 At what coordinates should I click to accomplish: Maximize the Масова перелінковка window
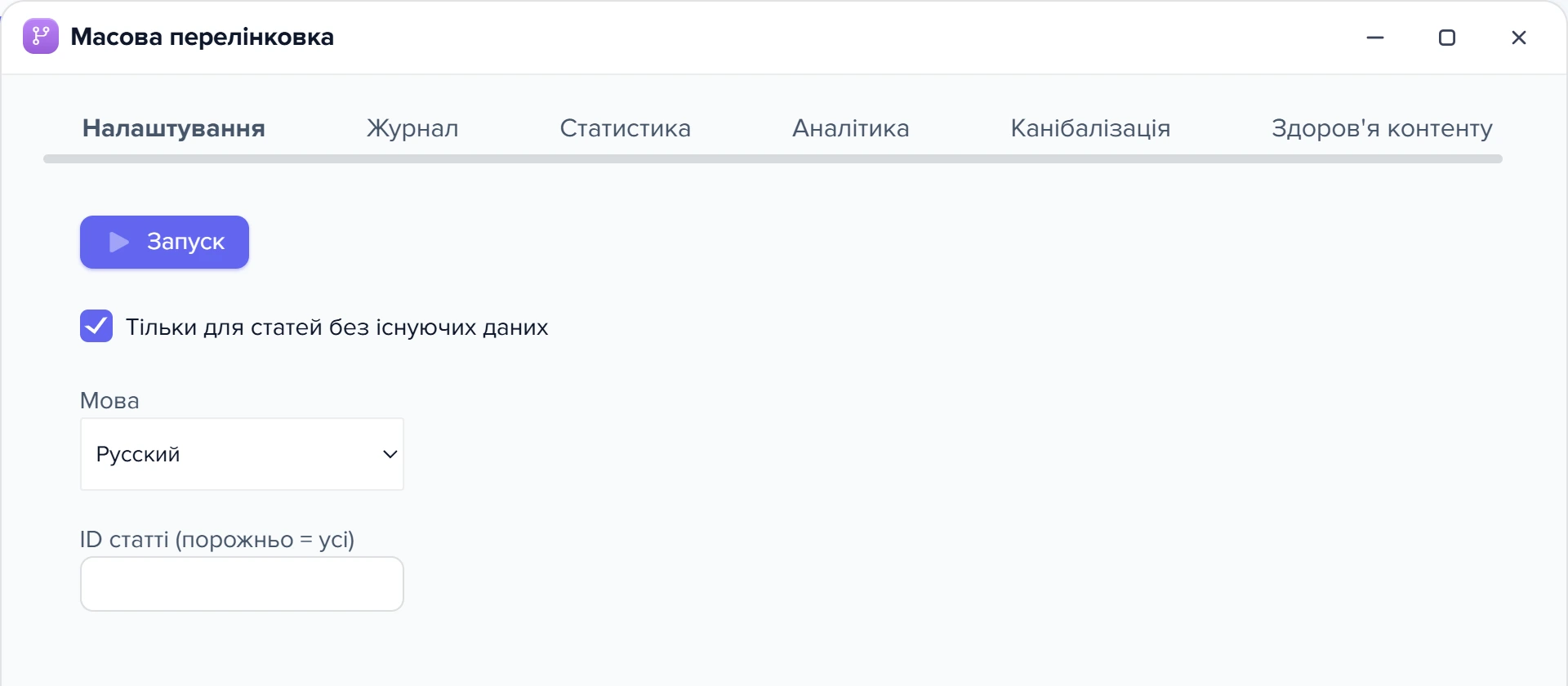1447,38
